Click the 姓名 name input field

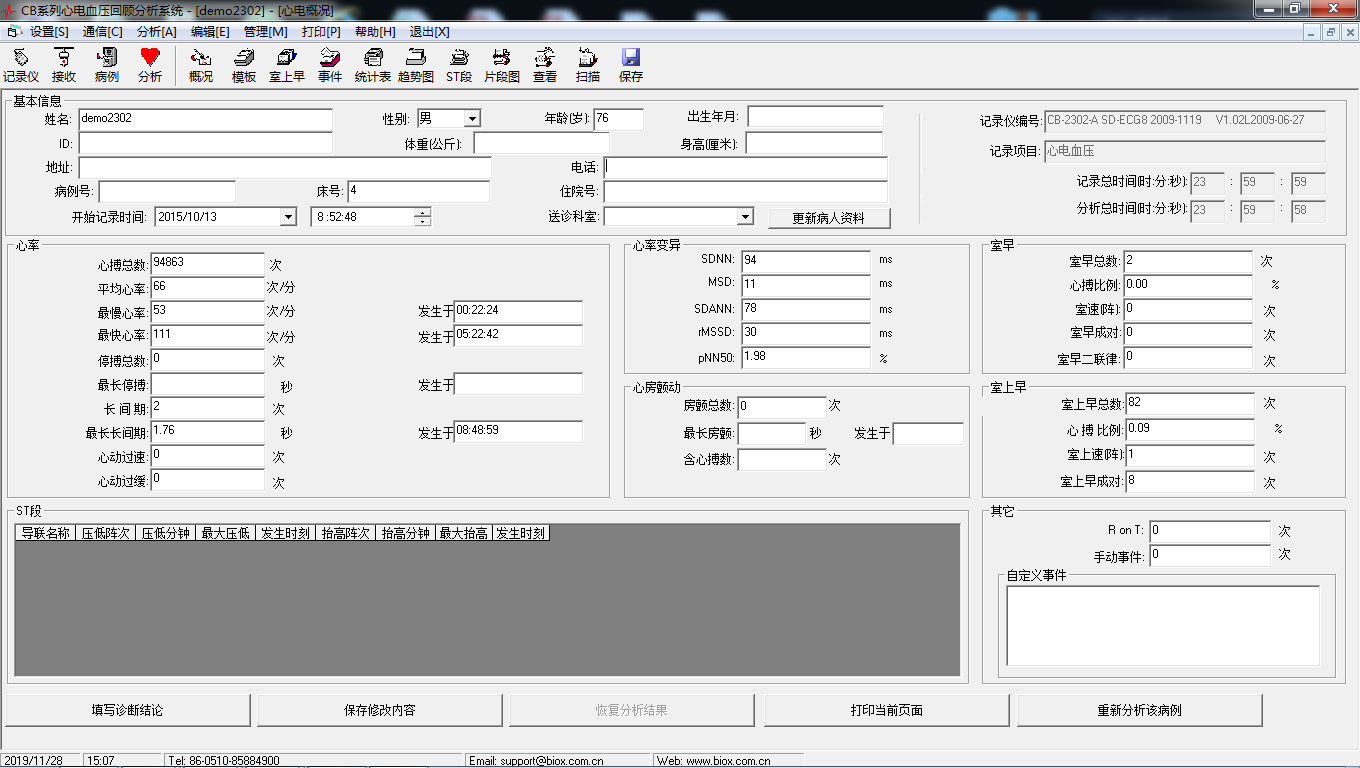205,119
